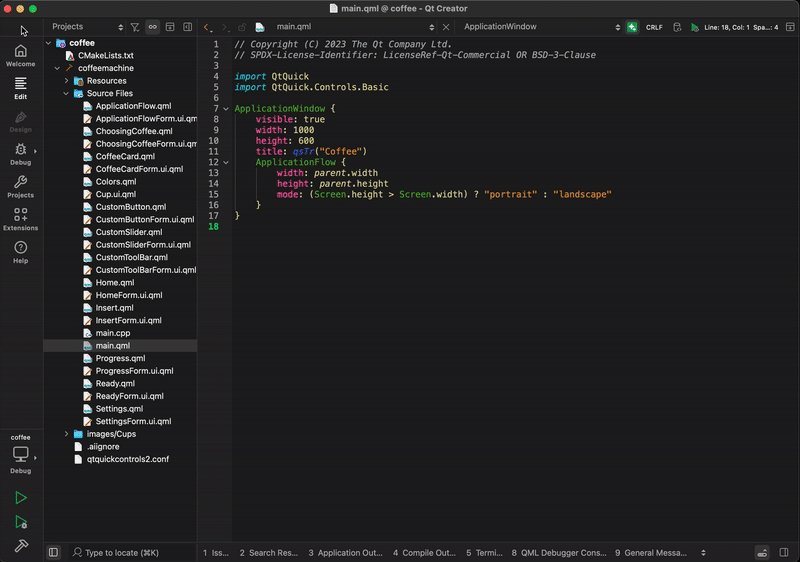Collapse the Source Files folder

tap(67, 93)
